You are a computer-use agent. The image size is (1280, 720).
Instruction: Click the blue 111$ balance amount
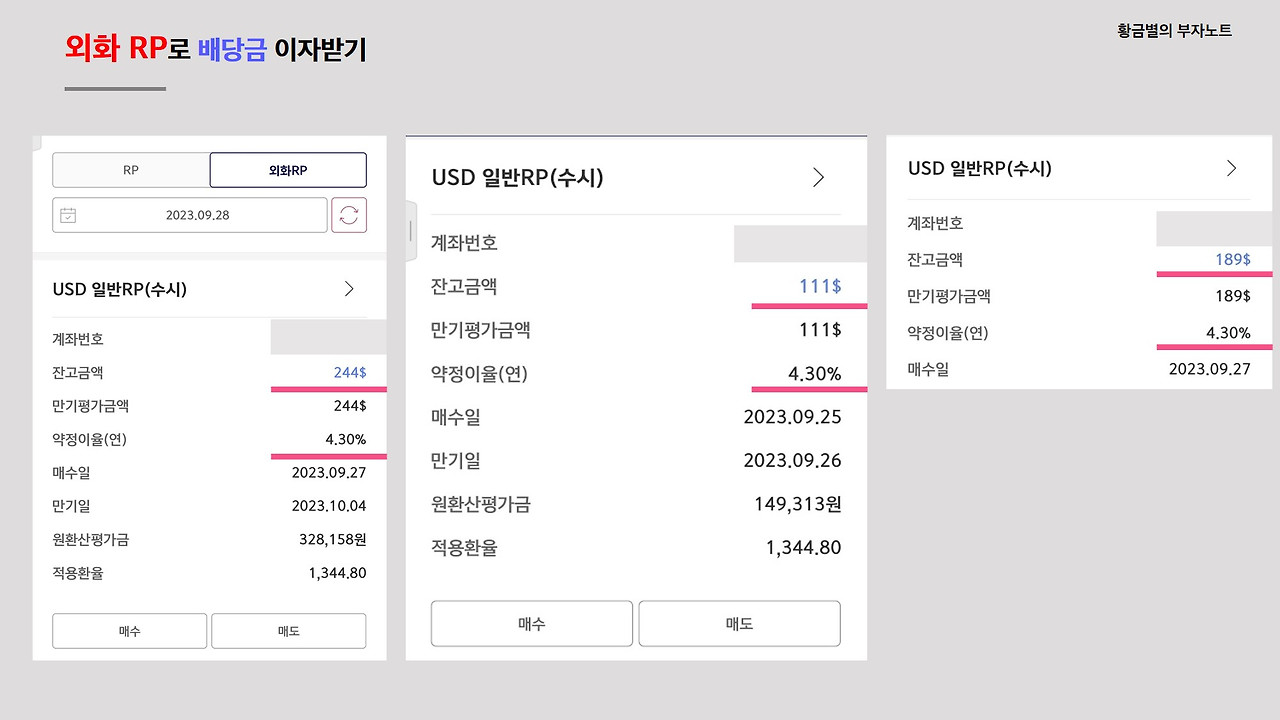(x=819, y=287)
